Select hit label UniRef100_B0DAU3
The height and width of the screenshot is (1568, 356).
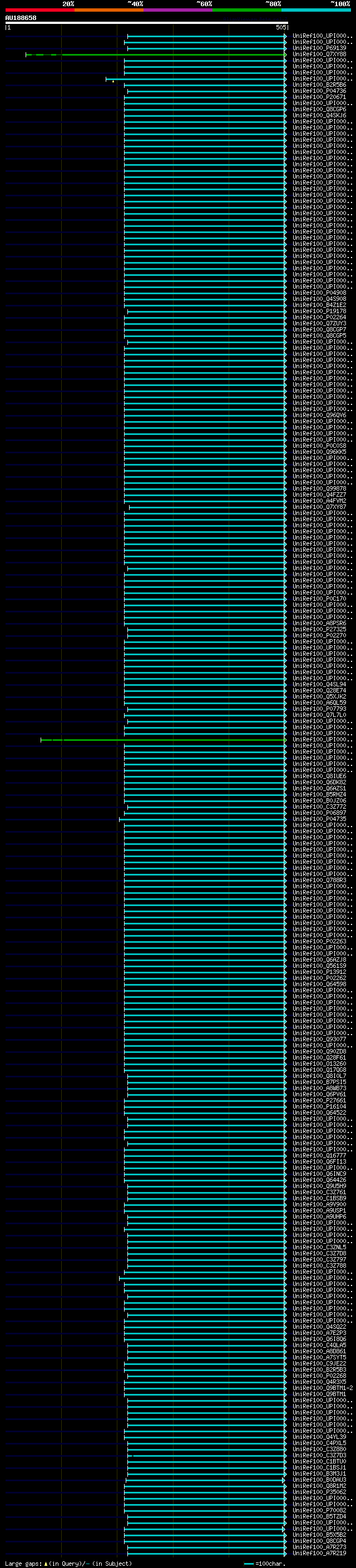click(319, 1479)
